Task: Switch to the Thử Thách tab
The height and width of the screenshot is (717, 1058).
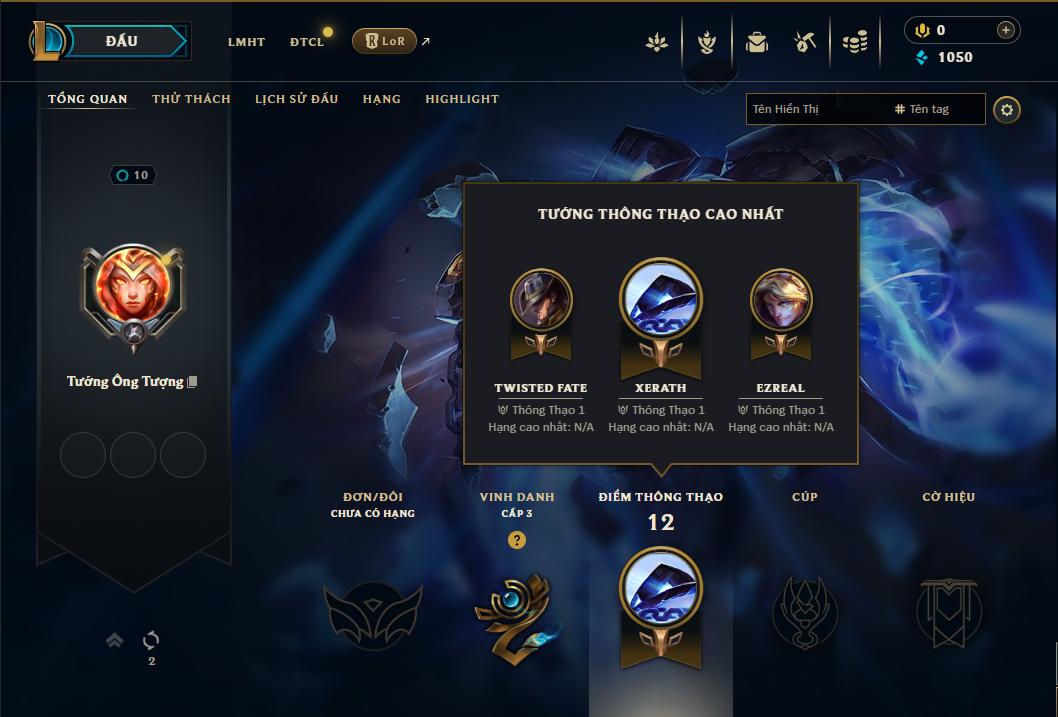Action: tap(192, 99)
